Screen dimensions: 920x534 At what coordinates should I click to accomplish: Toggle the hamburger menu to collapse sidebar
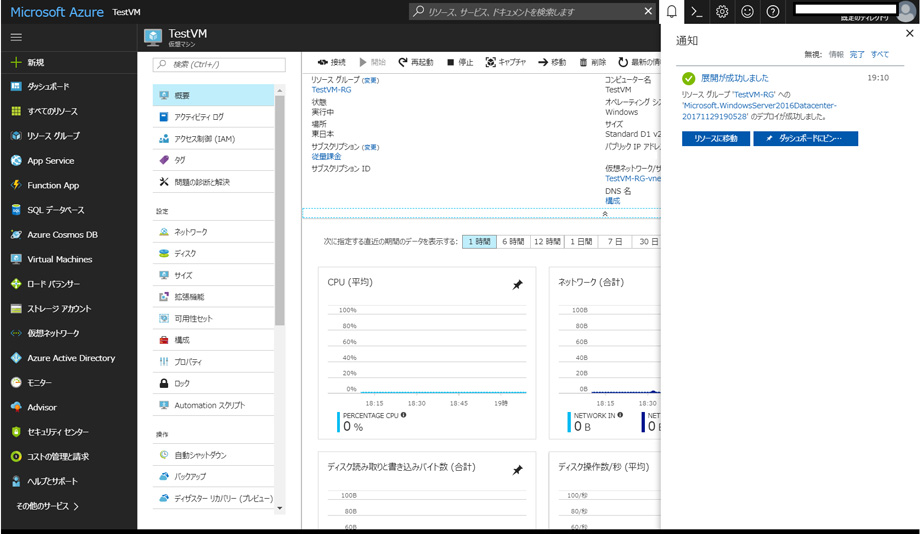point(16,37)
